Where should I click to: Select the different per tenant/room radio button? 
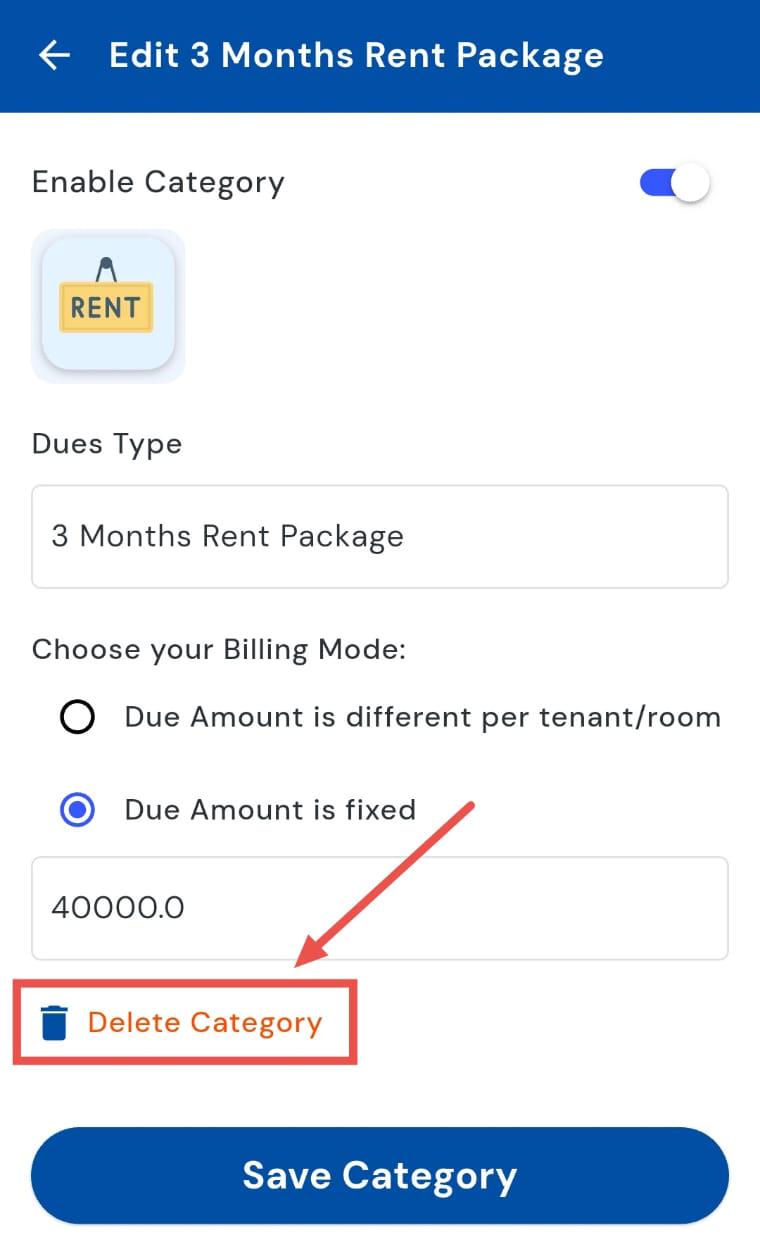coord(77,717)
